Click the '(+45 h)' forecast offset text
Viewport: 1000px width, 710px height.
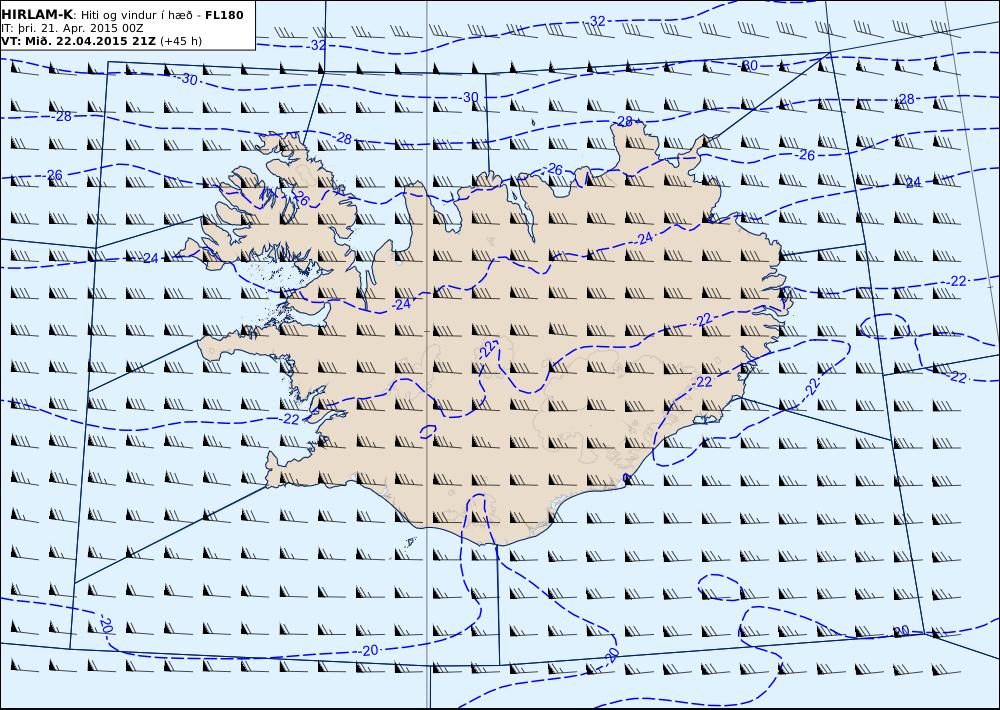pos(181,41)
